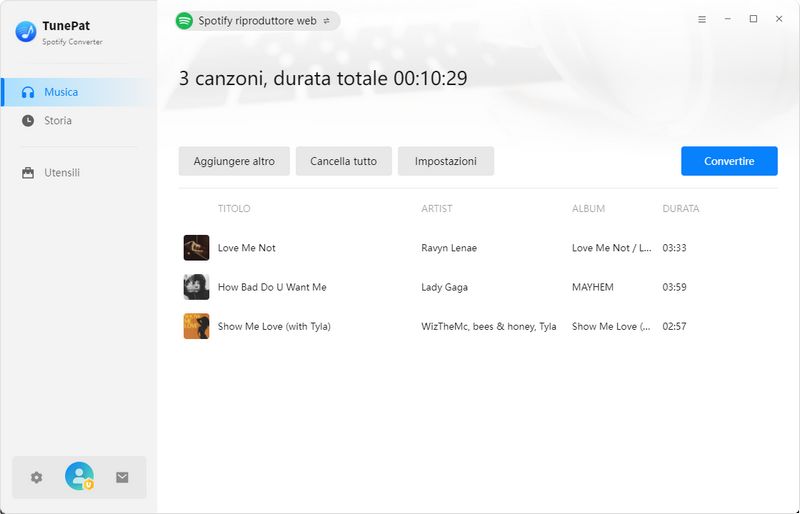
Task: Click the artist WizTheMc, bees & honey, Tyla
Action: (x=489, y=327)
